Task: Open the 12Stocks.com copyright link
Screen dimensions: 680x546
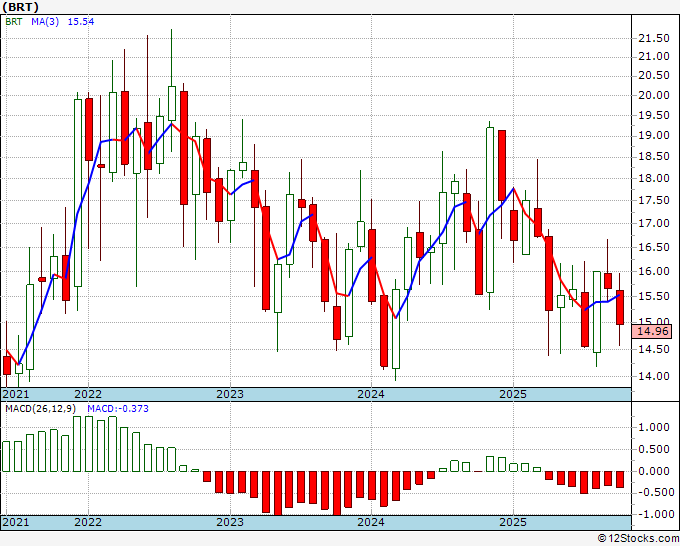Action: tap(638, 539)
